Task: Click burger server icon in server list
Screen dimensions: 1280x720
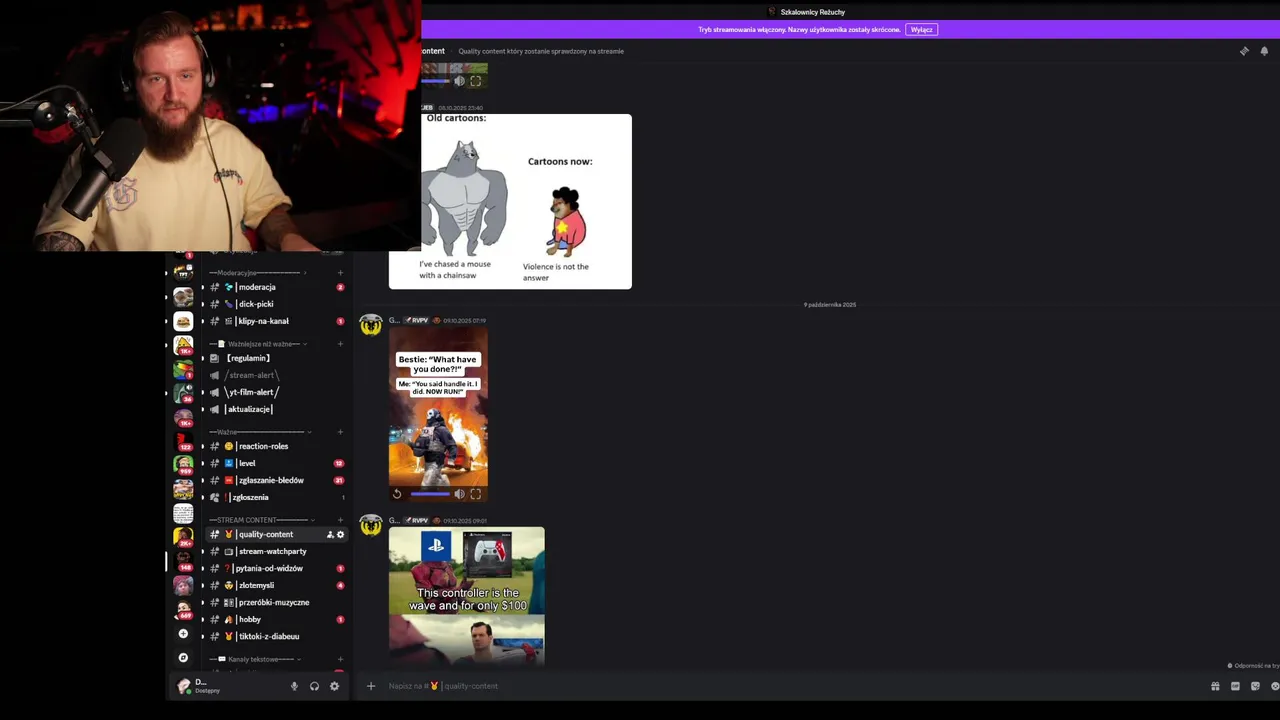Action: point(183,321)
